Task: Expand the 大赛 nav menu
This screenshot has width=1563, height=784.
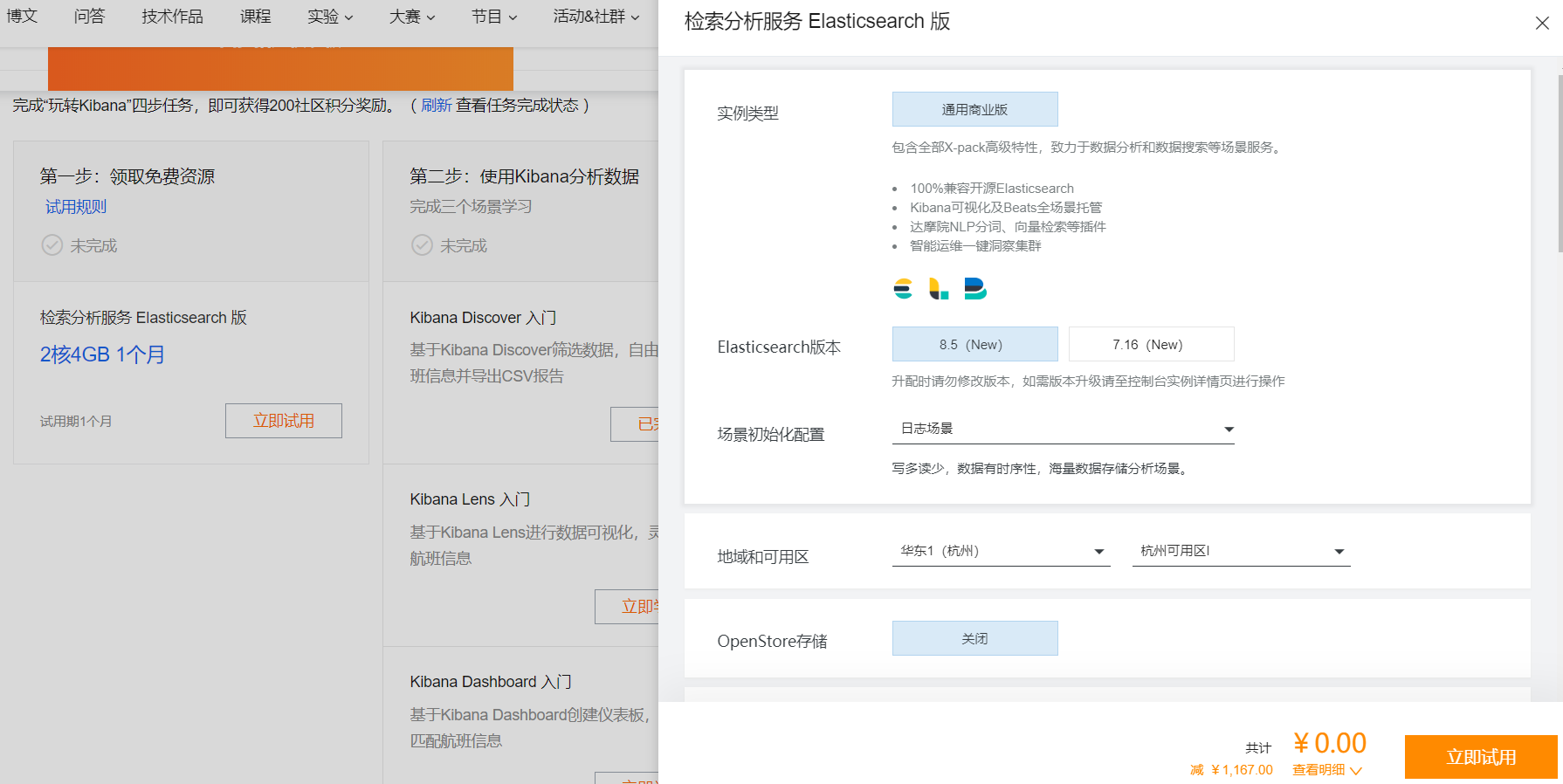Action: (412, 17)
